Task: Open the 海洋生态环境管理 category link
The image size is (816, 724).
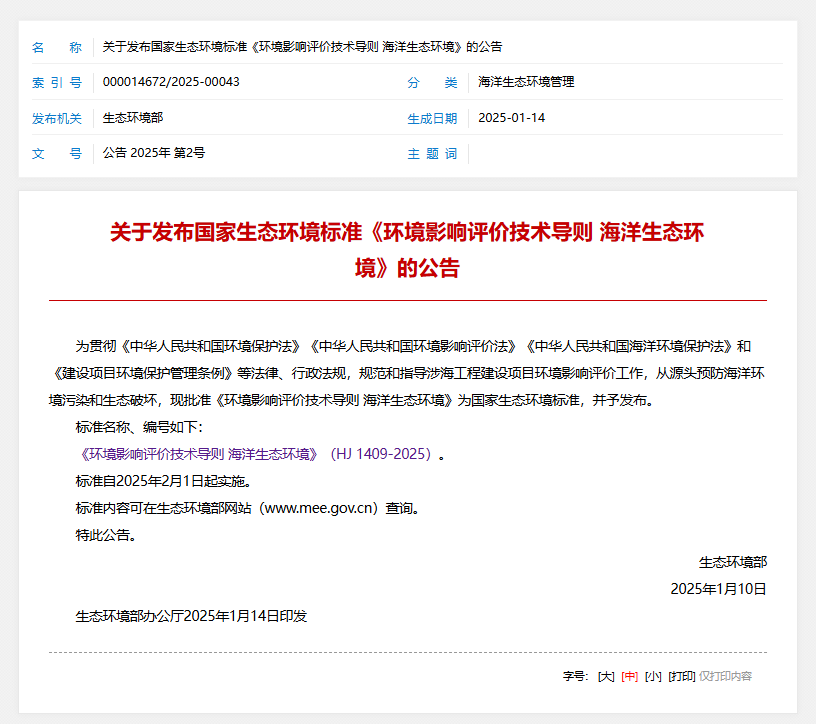Action: (525, 82)
